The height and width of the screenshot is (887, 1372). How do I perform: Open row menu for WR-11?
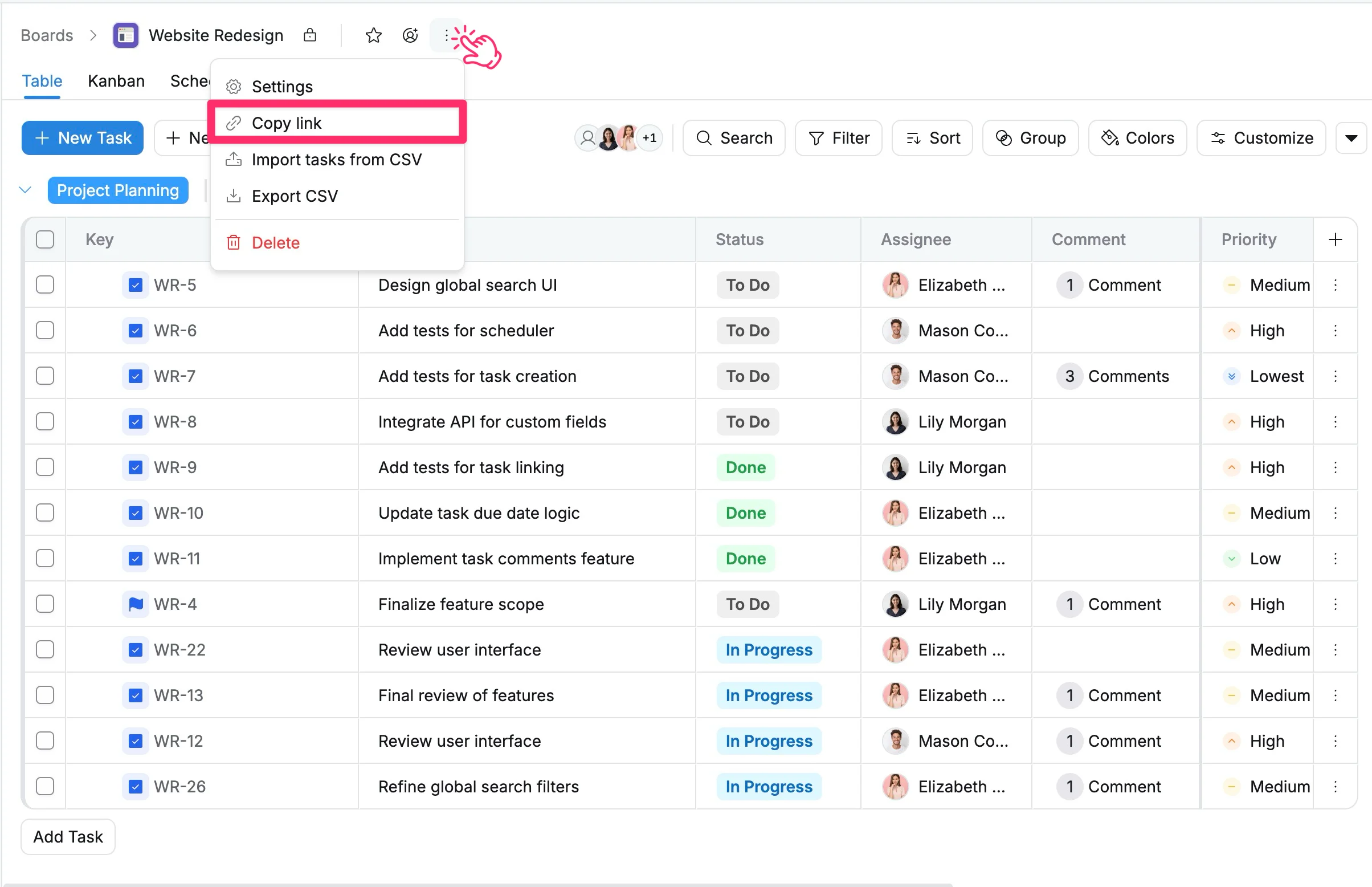pyautogui.click(x=1335, y=558)
